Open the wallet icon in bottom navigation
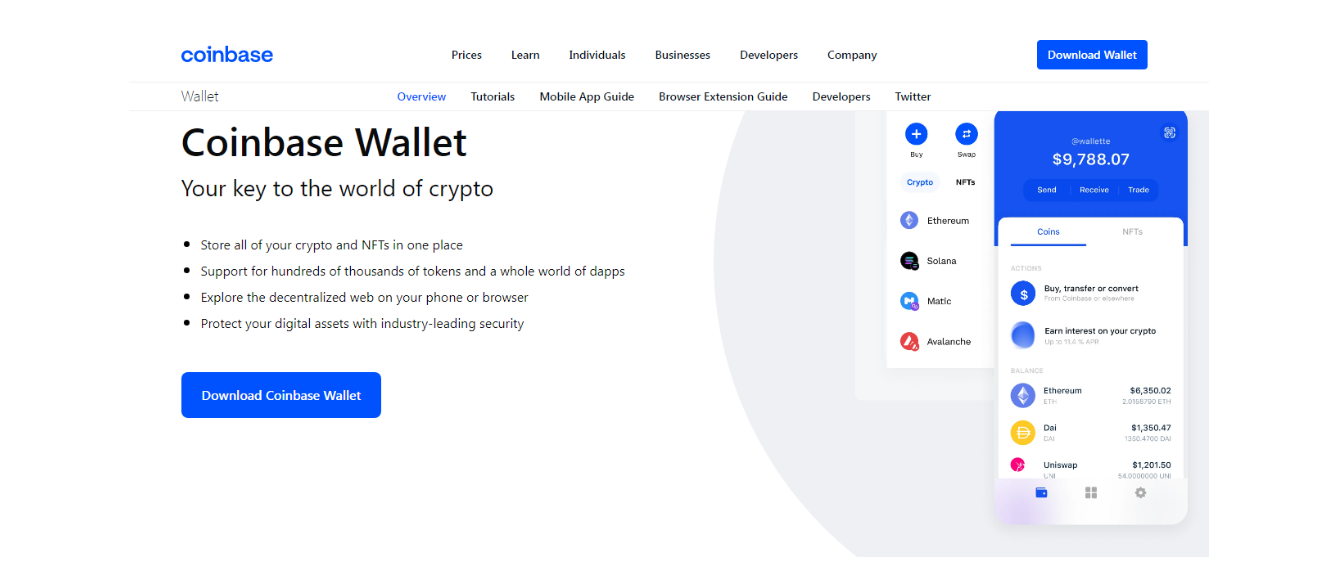The height and width of the screenshot is (574, 1338). point(1041,493)
